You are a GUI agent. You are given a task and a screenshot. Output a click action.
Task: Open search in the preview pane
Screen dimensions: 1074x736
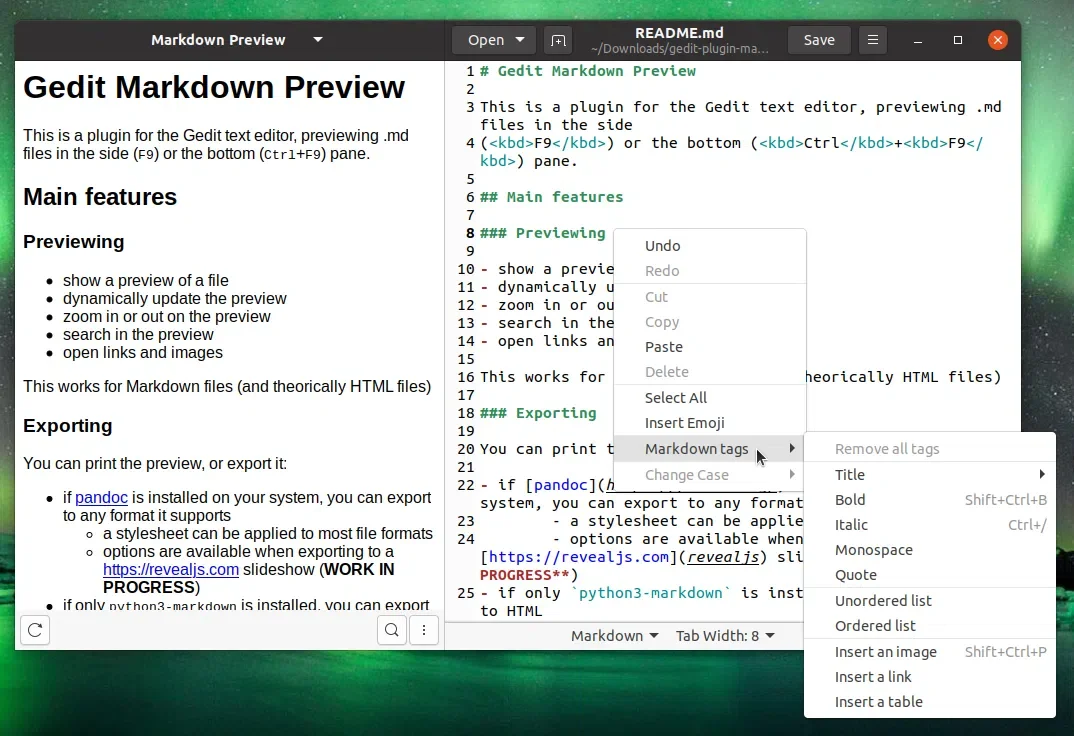392,630
